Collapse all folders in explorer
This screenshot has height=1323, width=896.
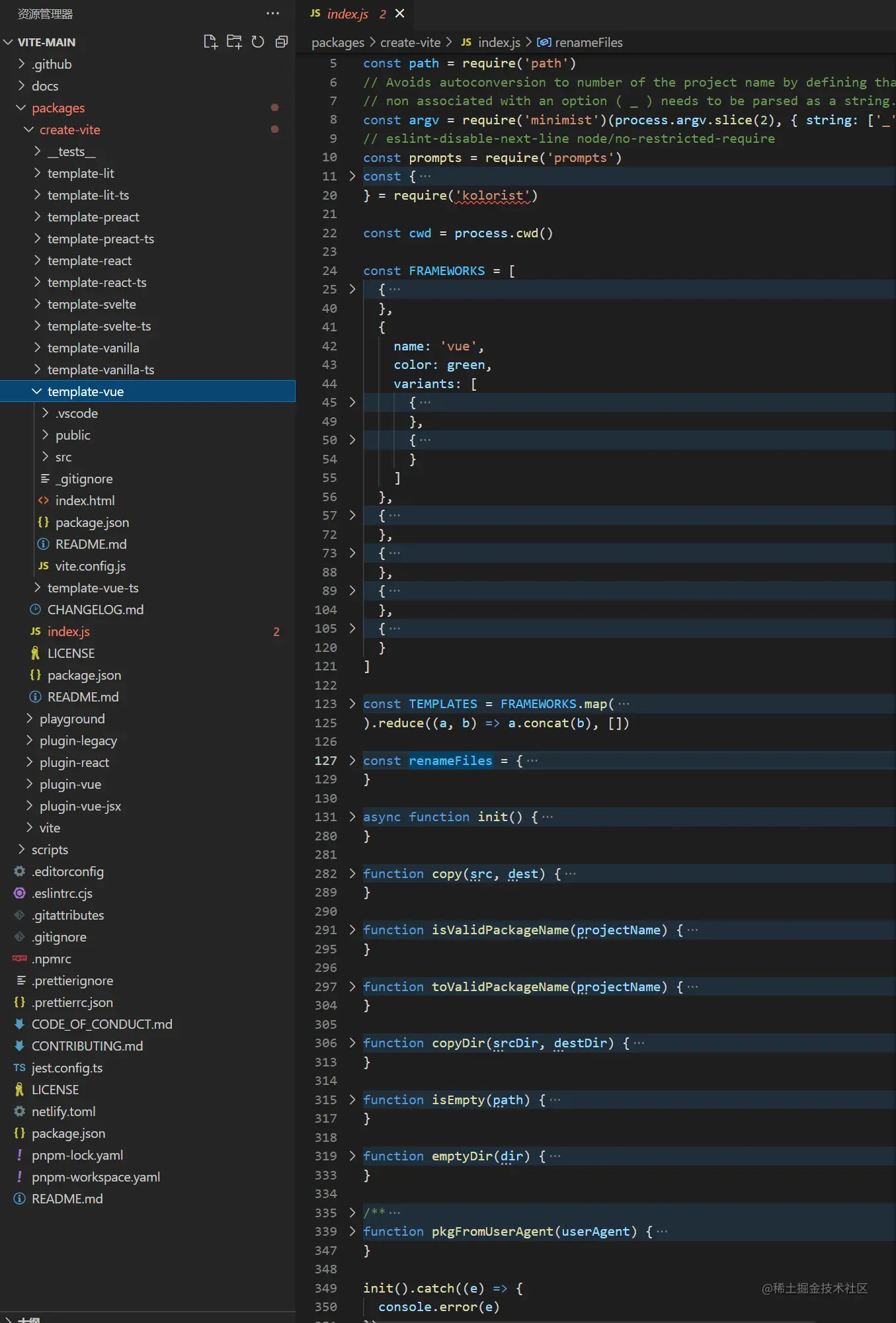(282, 42)
